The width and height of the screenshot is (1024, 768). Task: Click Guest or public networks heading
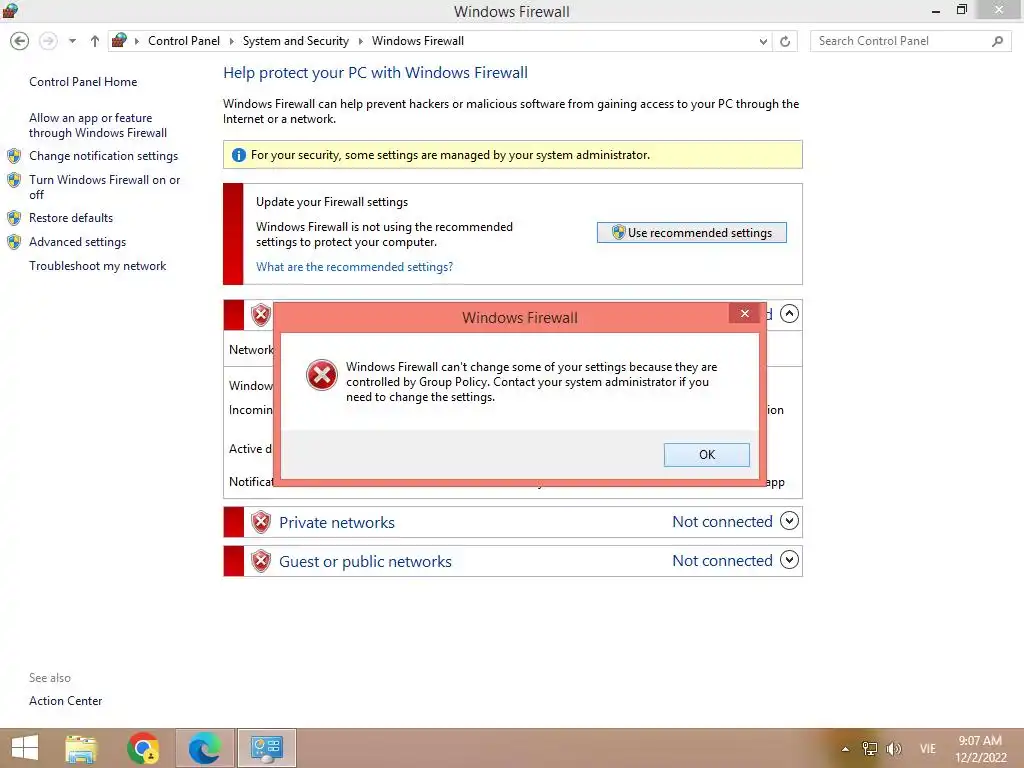pos(365,562)
